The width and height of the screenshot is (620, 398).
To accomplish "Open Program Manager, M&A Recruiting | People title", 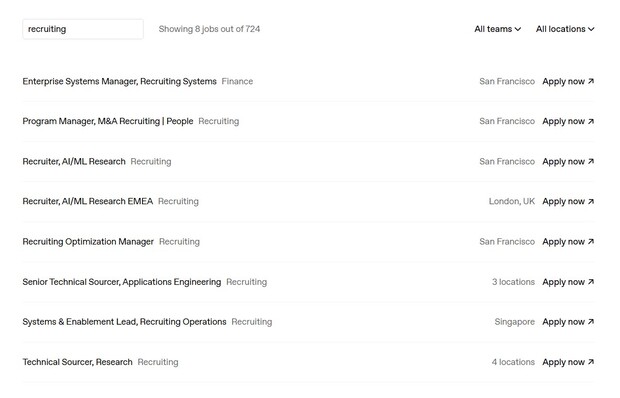I will (x=108, y=121).
